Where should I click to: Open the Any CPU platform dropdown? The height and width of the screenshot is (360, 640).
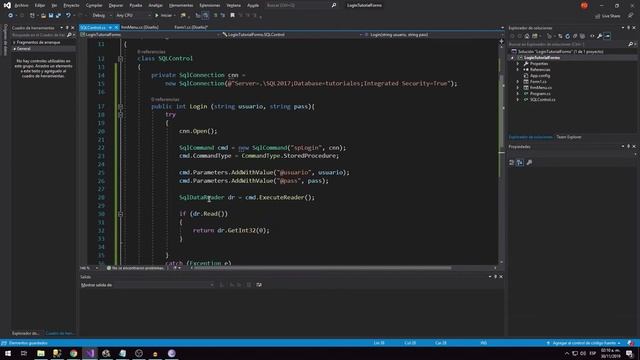pos(133,16)
